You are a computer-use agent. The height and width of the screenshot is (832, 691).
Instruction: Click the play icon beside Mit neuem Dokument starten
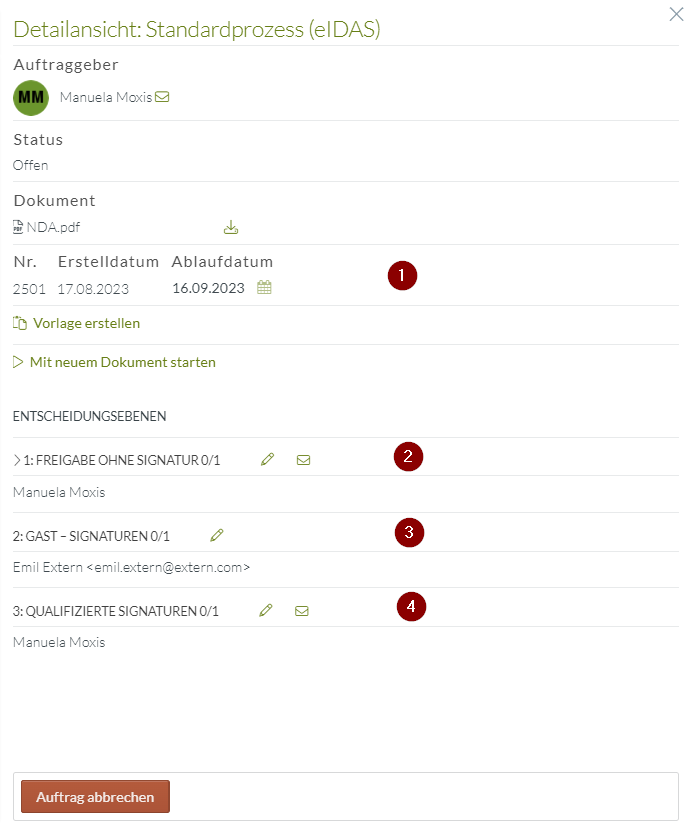[18, 362]
